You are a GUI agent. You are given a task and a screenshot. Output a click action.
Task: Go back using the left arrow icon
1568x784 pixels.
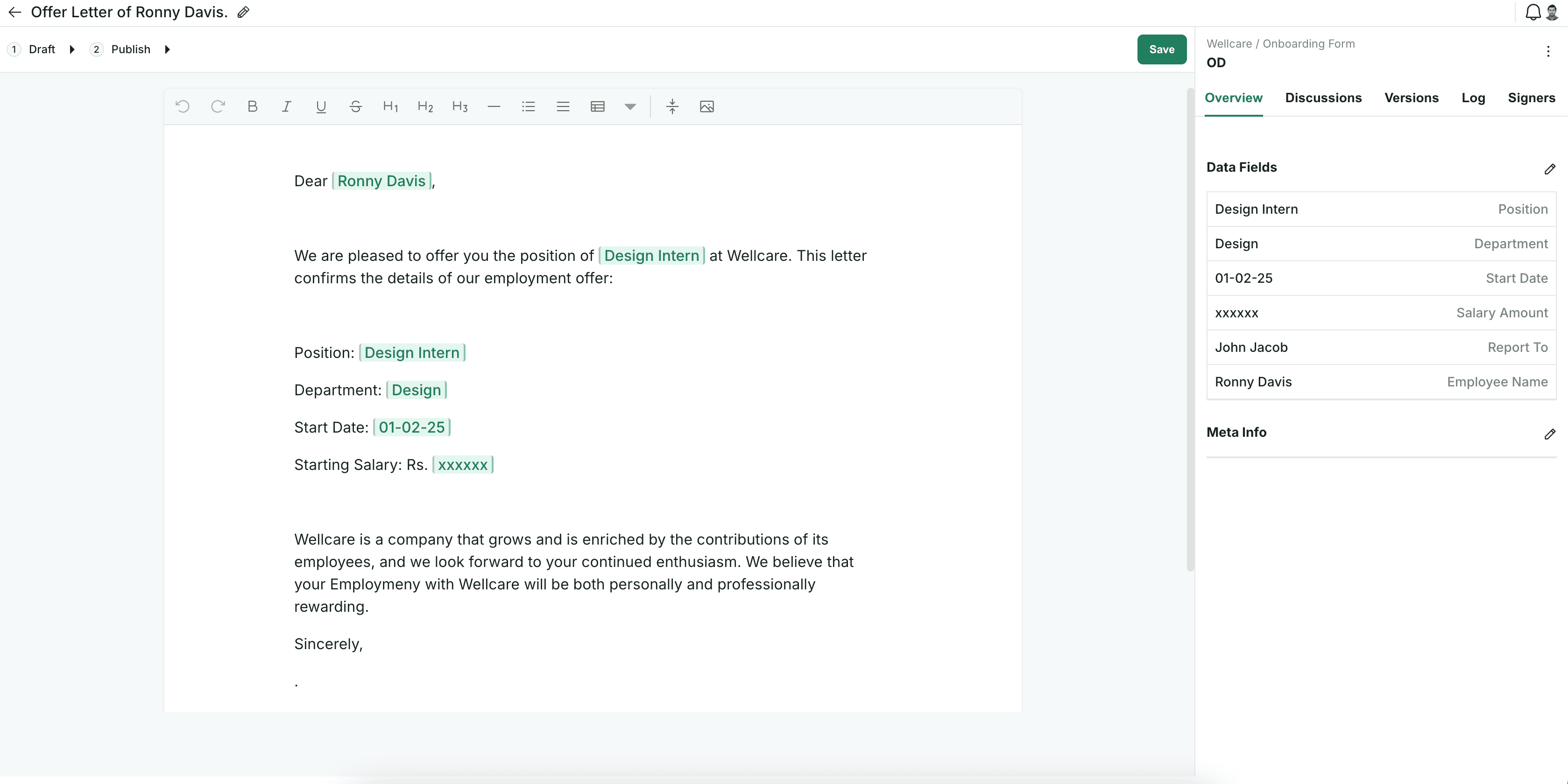coord(15,12)
